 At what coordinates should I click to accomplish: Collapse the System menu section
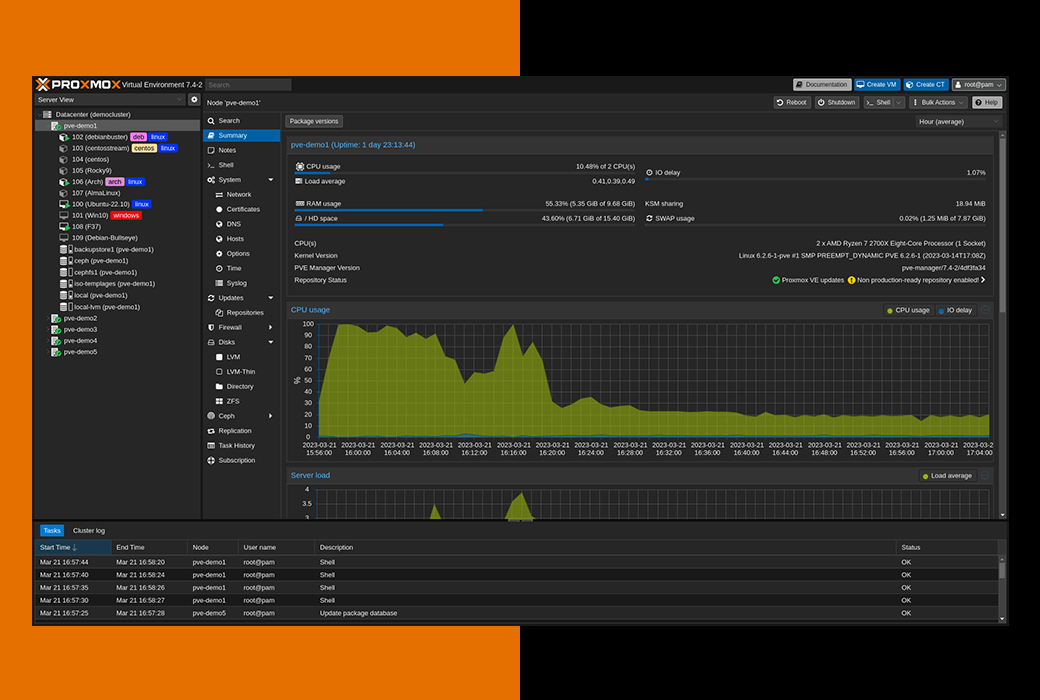(x=271, y=180)
